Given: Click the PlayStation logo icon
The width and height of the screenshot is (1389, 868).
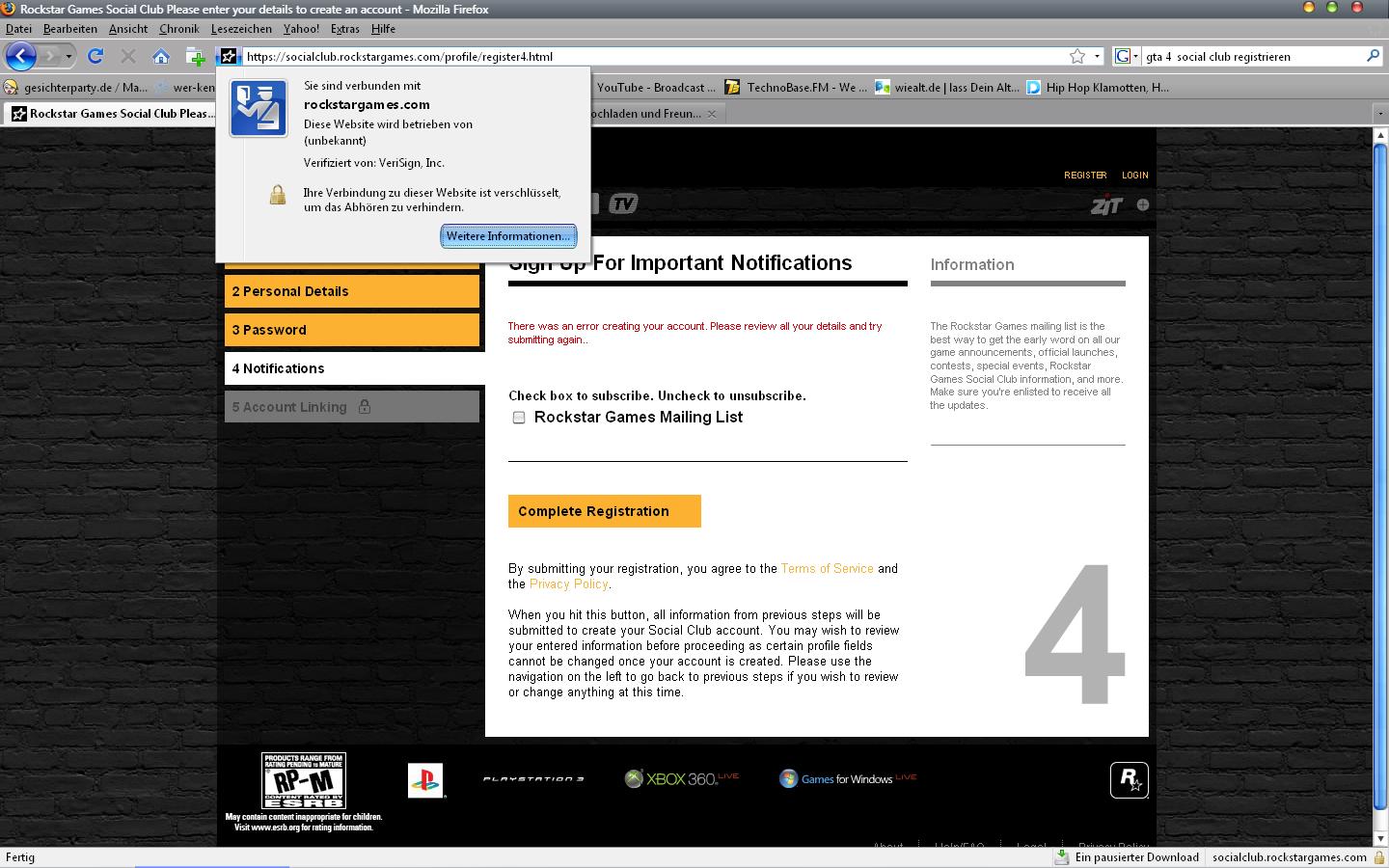Looking at the screenshot, I should tap(425, 780).
